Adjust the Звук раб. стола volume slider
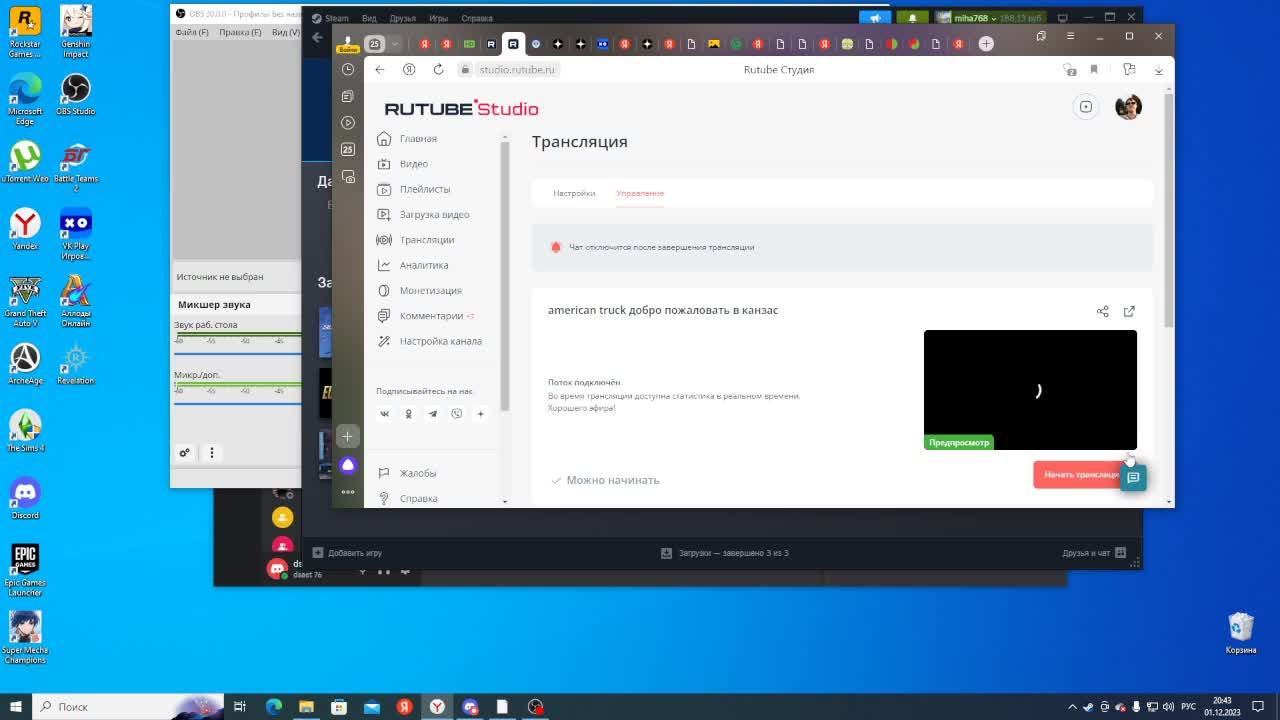The width and height of the screenshot is (1280, 720). point(237,353)
